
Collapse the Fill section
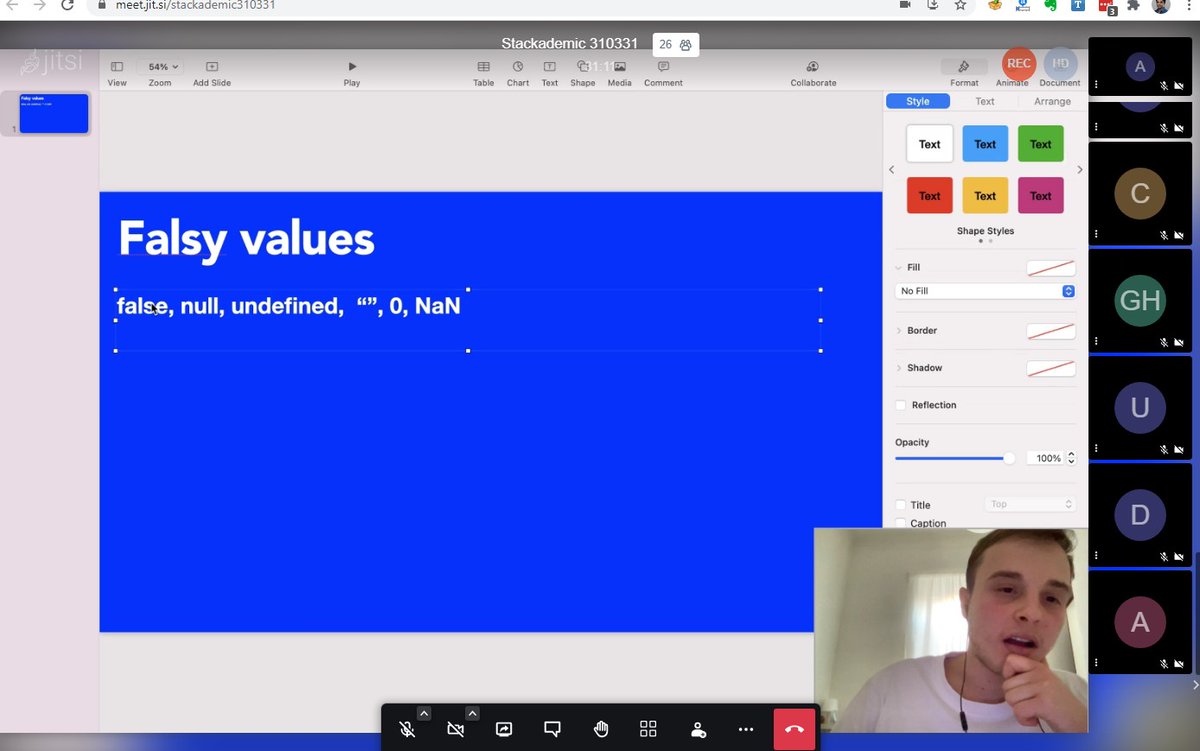(x=898, y=267)
